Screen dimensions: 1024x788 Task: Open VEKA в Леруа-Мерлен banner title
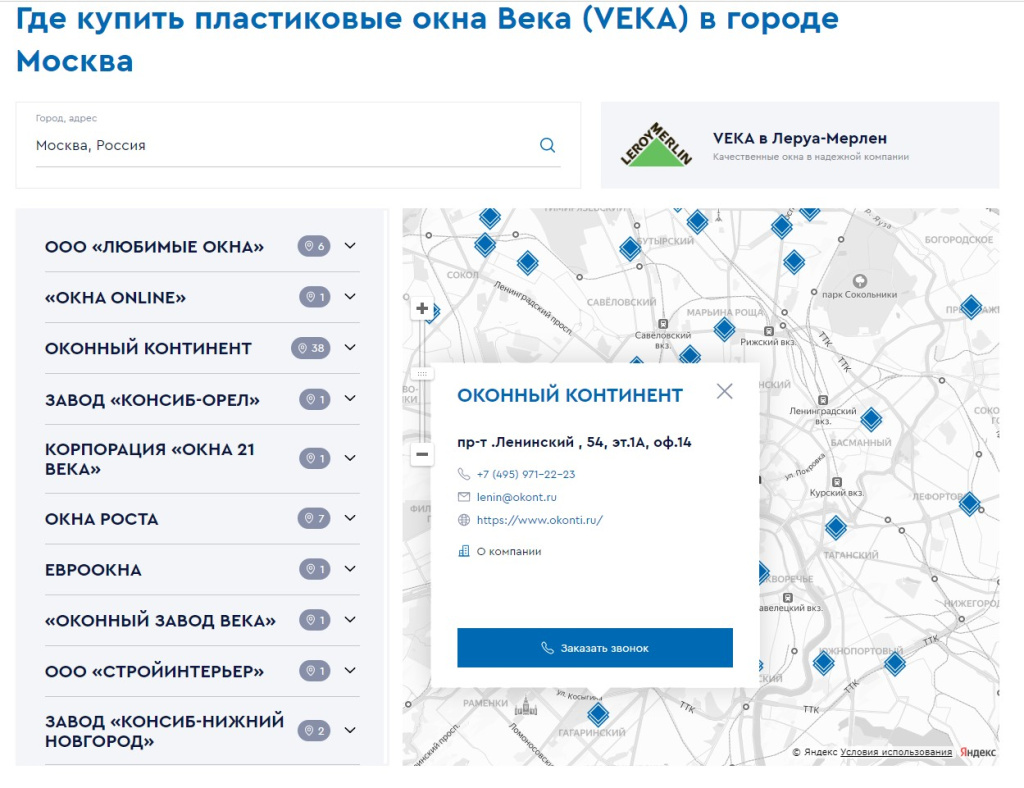coord(799,138)
